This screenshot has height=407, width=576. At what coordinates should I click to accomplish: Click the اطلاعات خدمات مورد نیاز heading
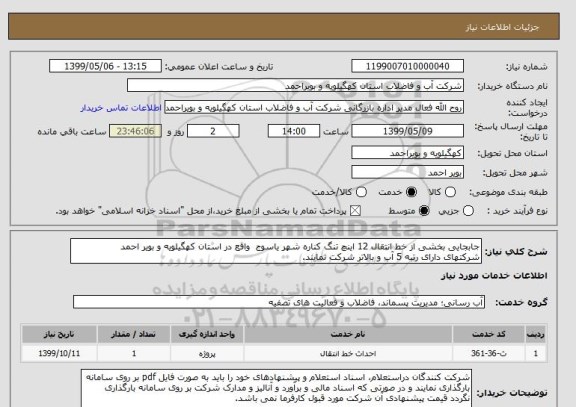(x=494, y=276)
